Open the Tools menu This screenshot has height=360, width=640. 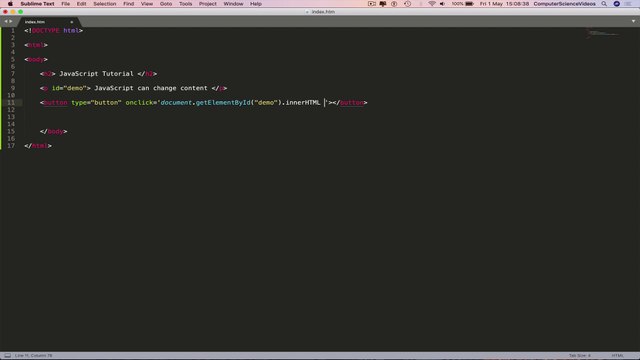(x=185, y=4)
